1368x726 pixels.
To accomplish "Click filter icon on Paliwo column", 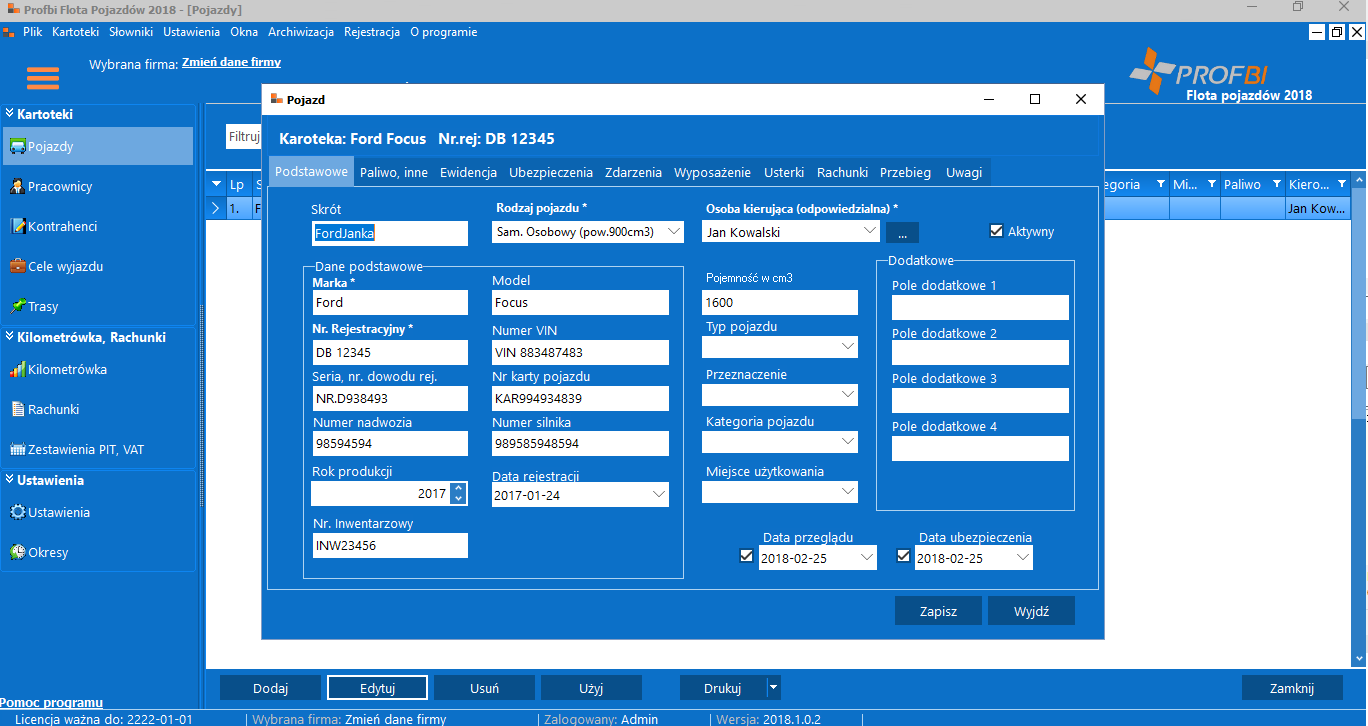I will tap(1275, 184).
